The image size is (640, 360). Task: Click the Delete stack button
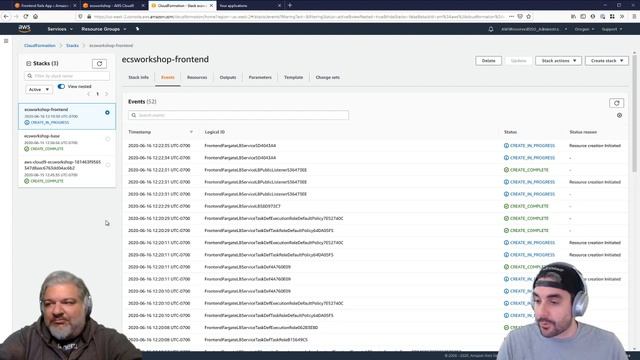pyautogui.click(x=488, y=60)
